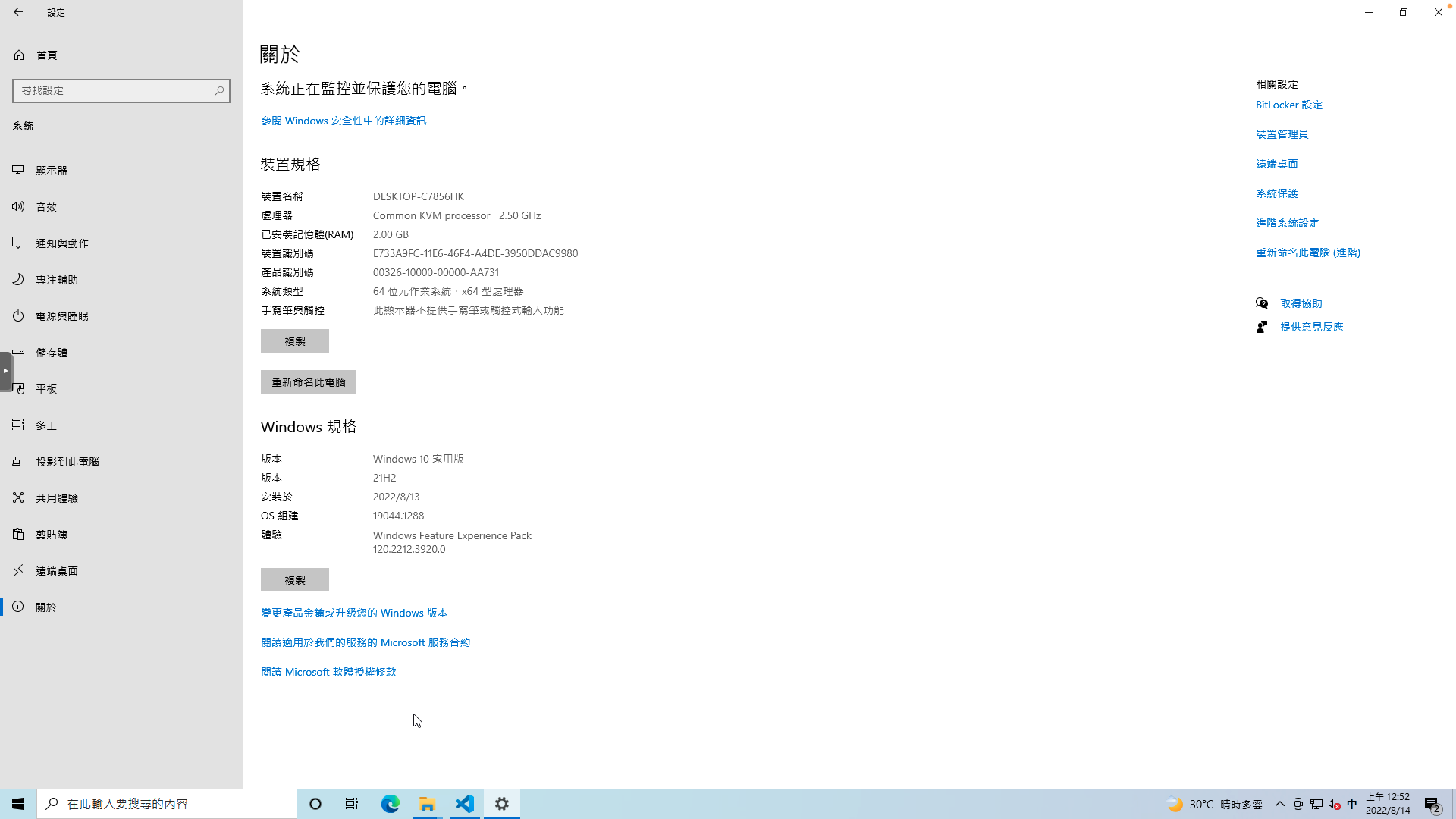Open 投影到此電腦 settings

[121, 462]
